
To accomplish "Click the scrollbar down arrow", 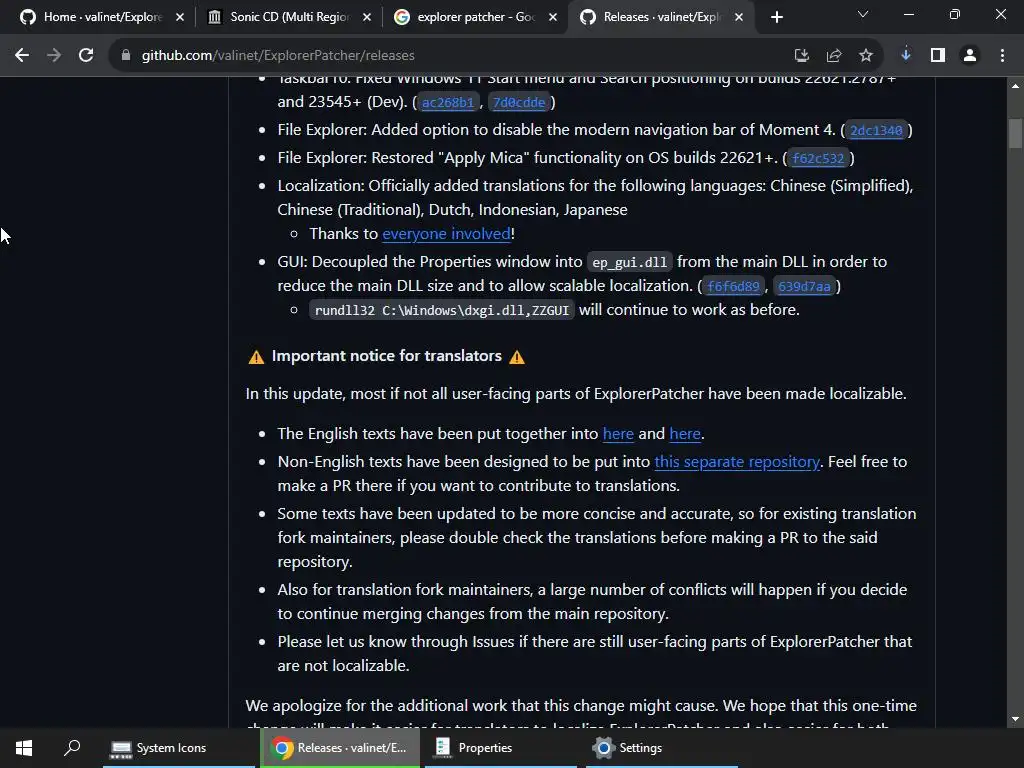I will tap(1015, 719).
